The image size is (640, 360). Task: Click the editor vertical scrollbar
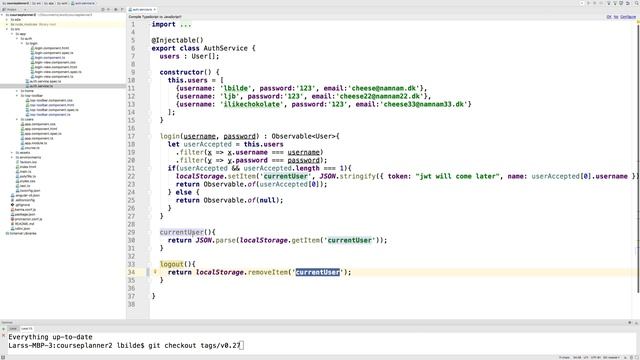coord(638,159)
